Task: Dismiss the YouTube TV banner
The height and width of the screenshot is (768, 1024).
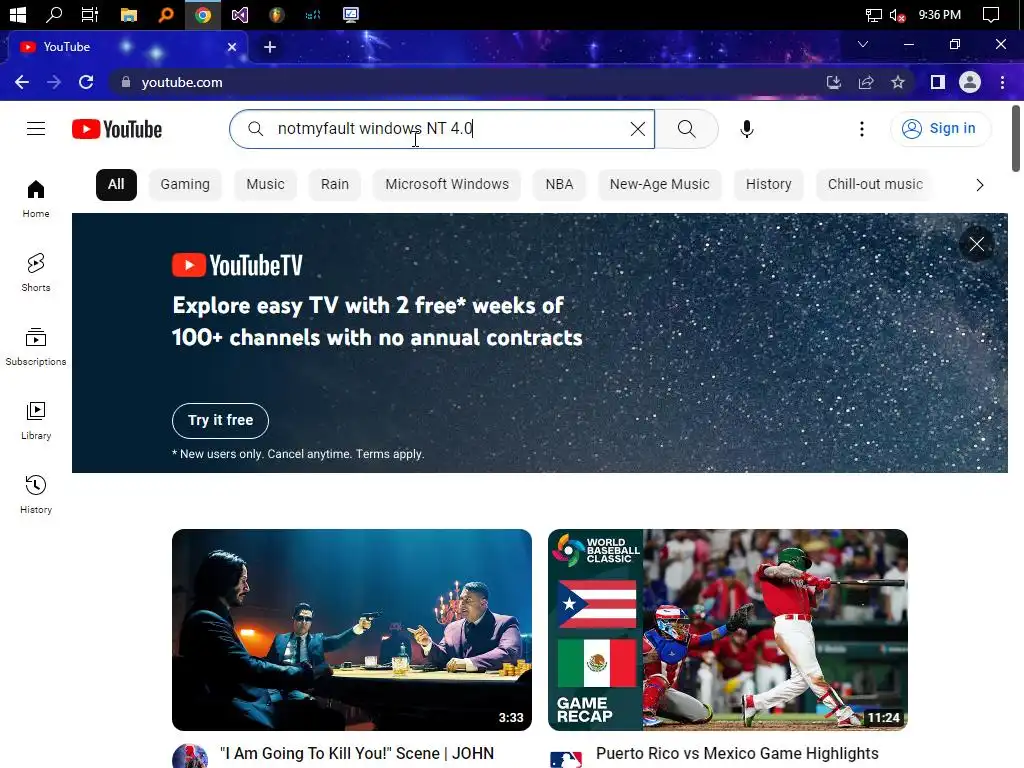Action: click(x=976, y=244)
